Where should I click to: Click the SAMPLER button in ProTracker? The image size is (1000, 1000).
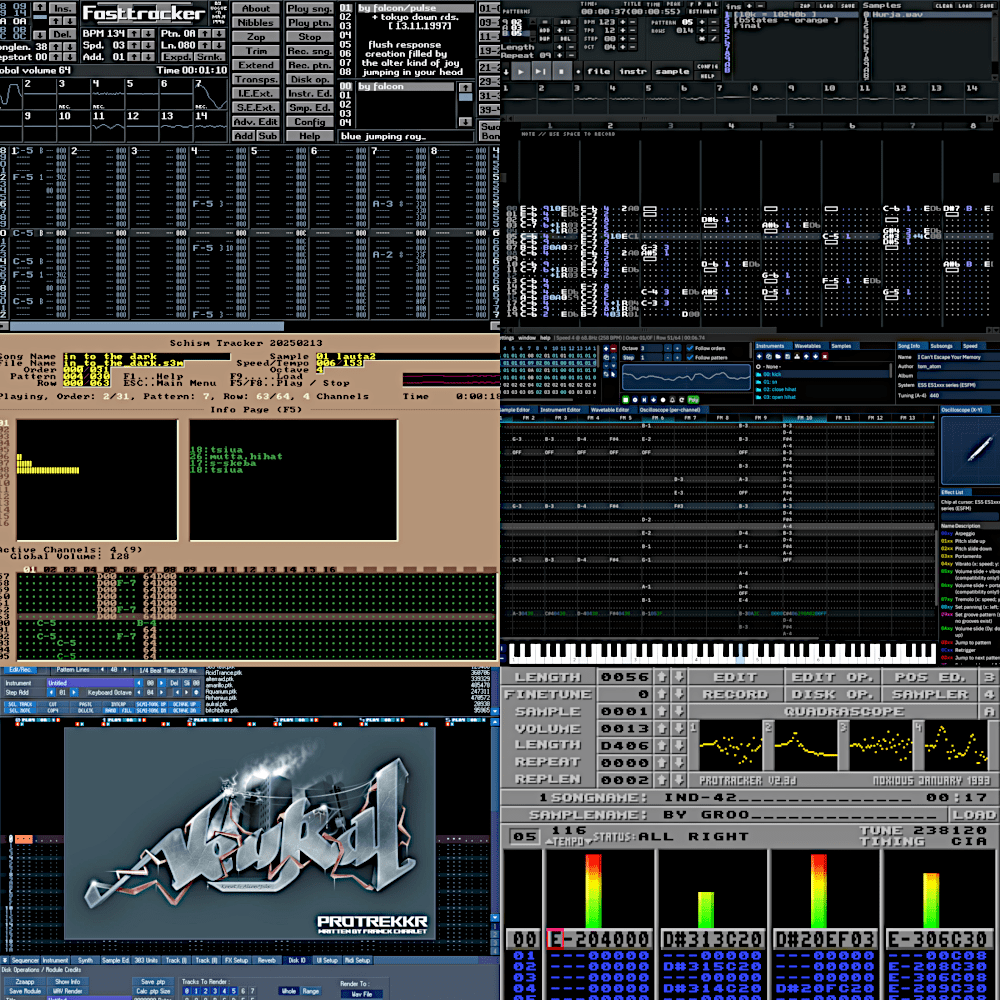930,694
